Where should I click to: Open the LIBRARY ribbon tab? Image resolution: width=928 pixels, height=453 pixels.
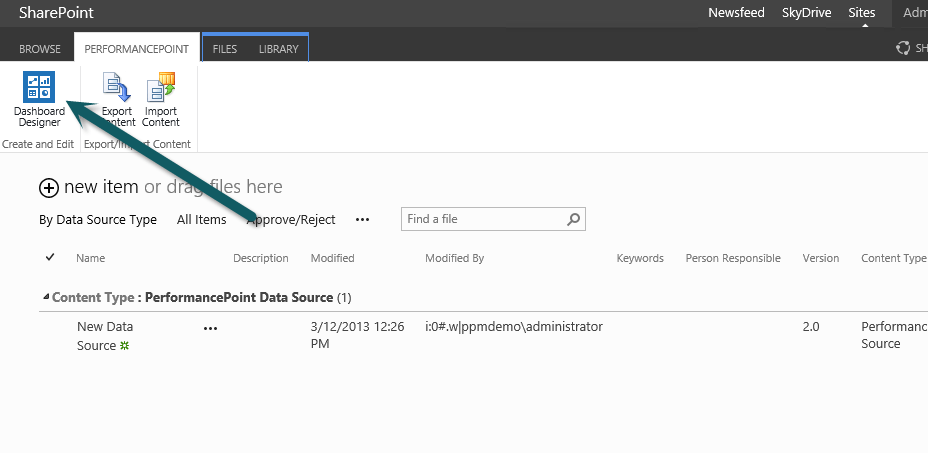click(279, 49)
